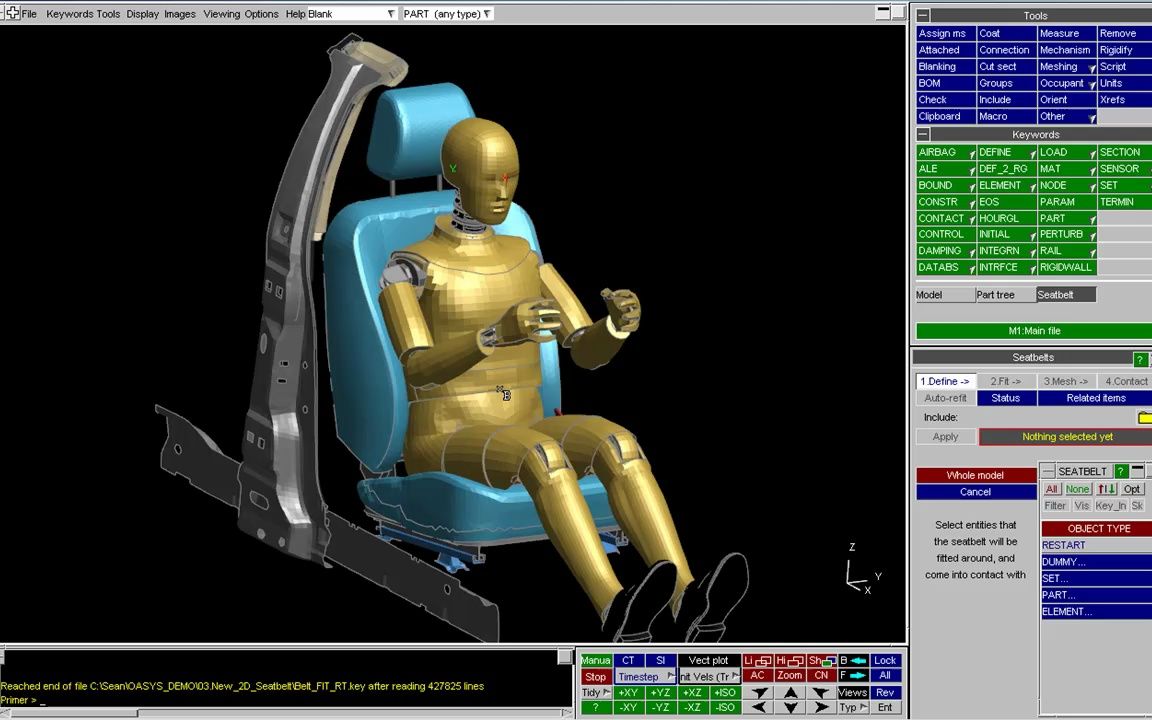
Task: Click the up arrow view rotation button
Action: [x=790, y=692]
